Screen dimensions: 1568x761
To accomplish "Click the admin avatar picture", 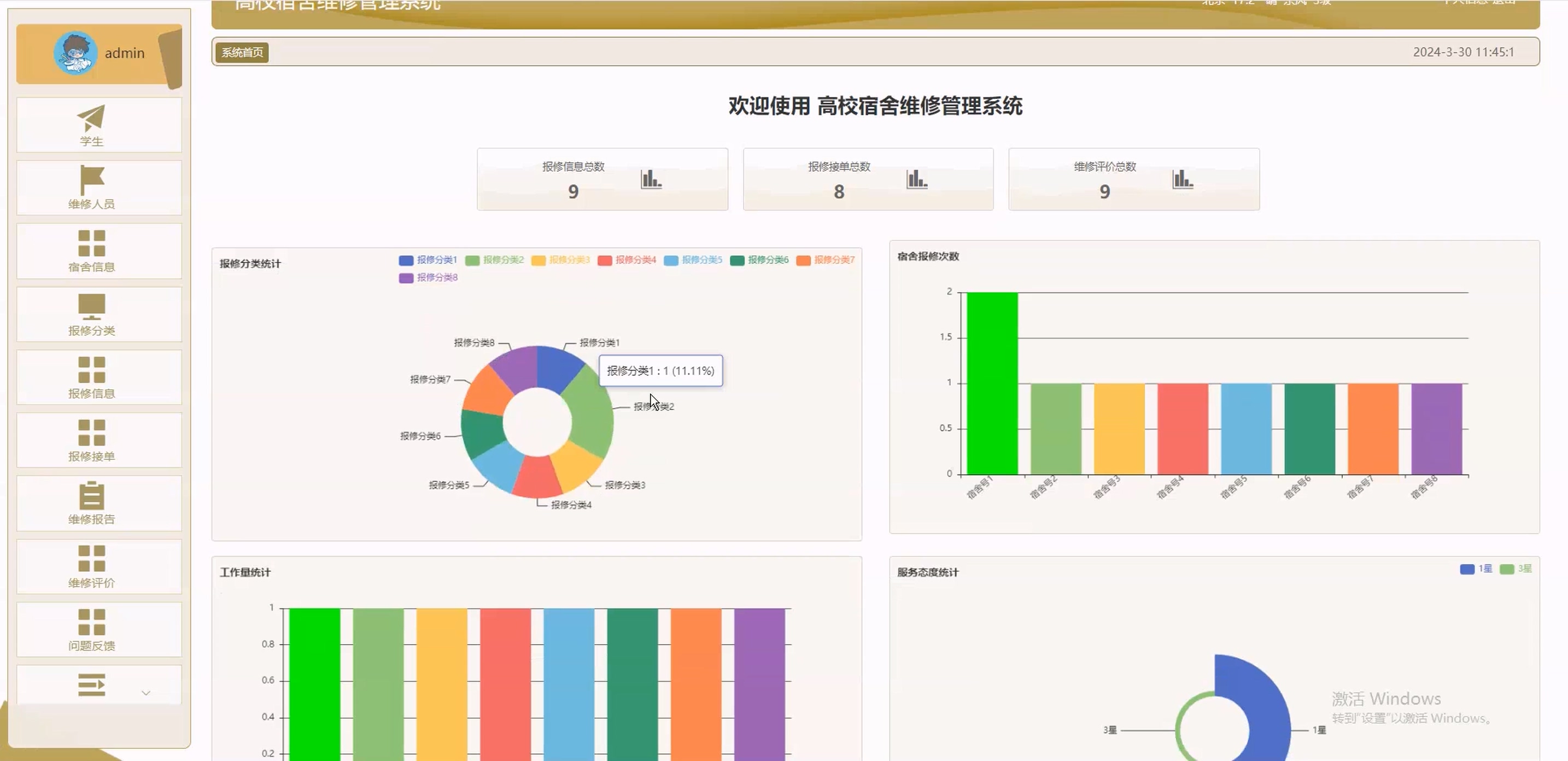I will [x=75, y=53].
